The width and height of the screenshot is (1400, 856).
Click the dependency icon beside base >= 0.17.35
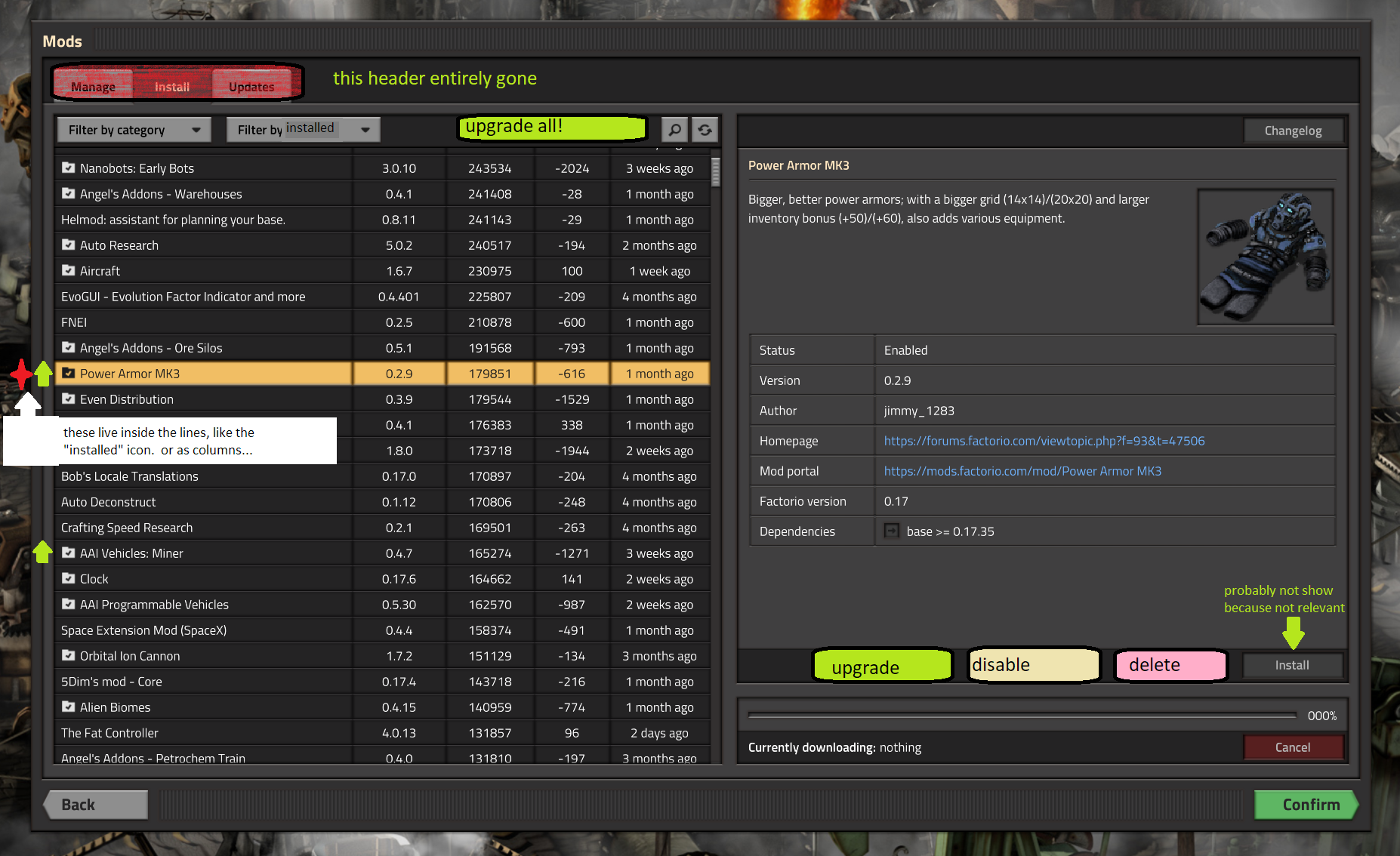(892, 531)
